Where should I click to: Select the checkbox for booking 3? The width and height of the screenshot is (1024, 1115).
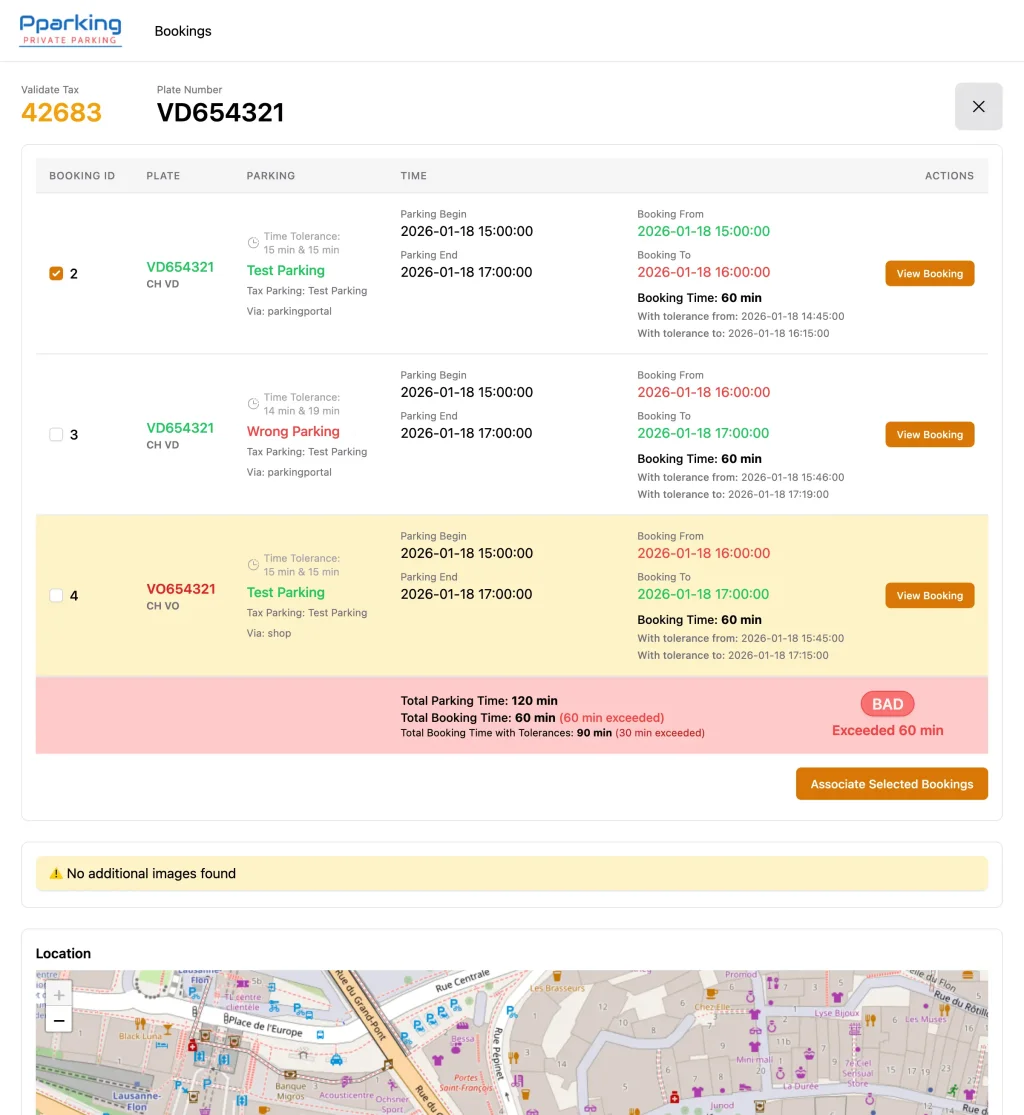(x=56, y=435)
